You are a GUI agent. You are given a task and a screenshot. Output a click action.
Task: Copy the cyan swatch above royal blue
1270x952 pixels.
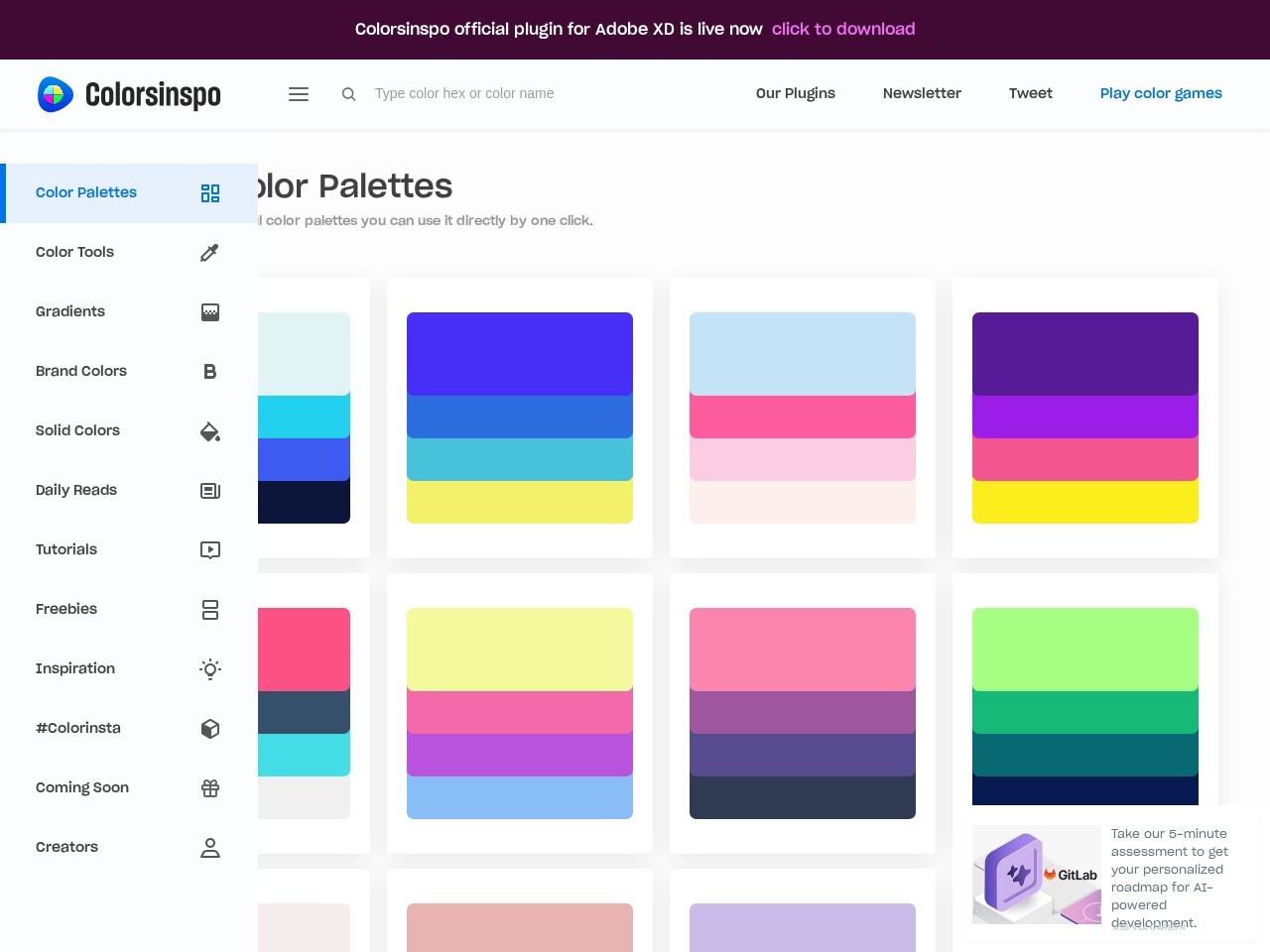304,416
